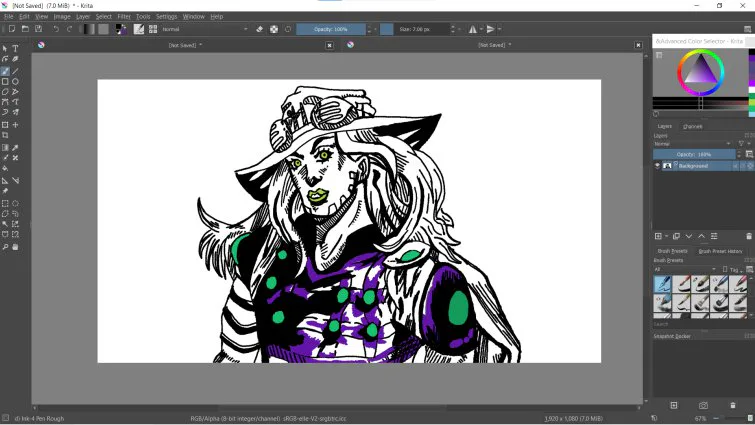This screenshot has width=755, height=425.
Task: Select the Gradient tool
Action: click(x=5, y=148)
